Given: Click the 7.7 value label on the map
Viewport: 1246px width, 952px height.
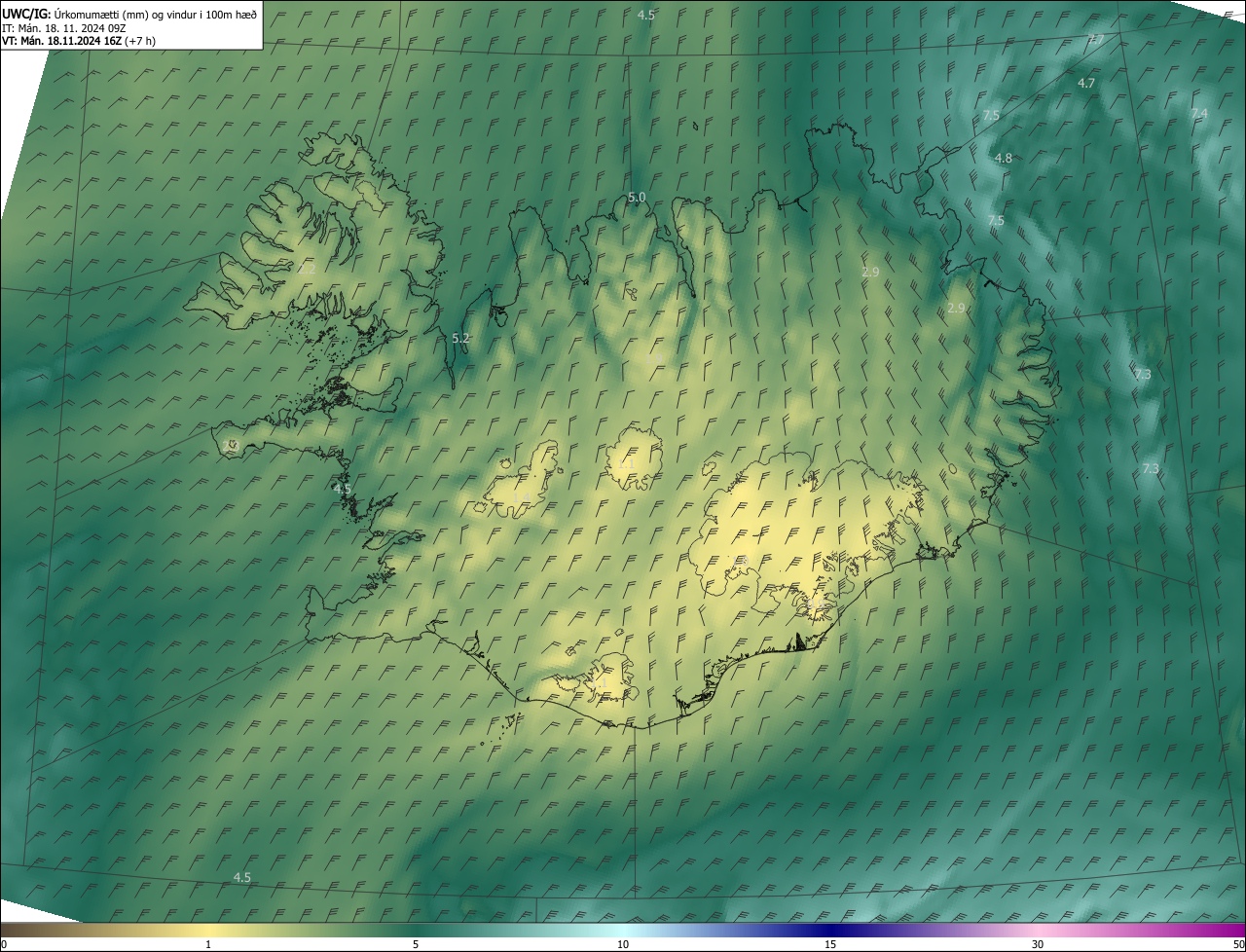Looking at the screenshot, I should click(1095, 39).
